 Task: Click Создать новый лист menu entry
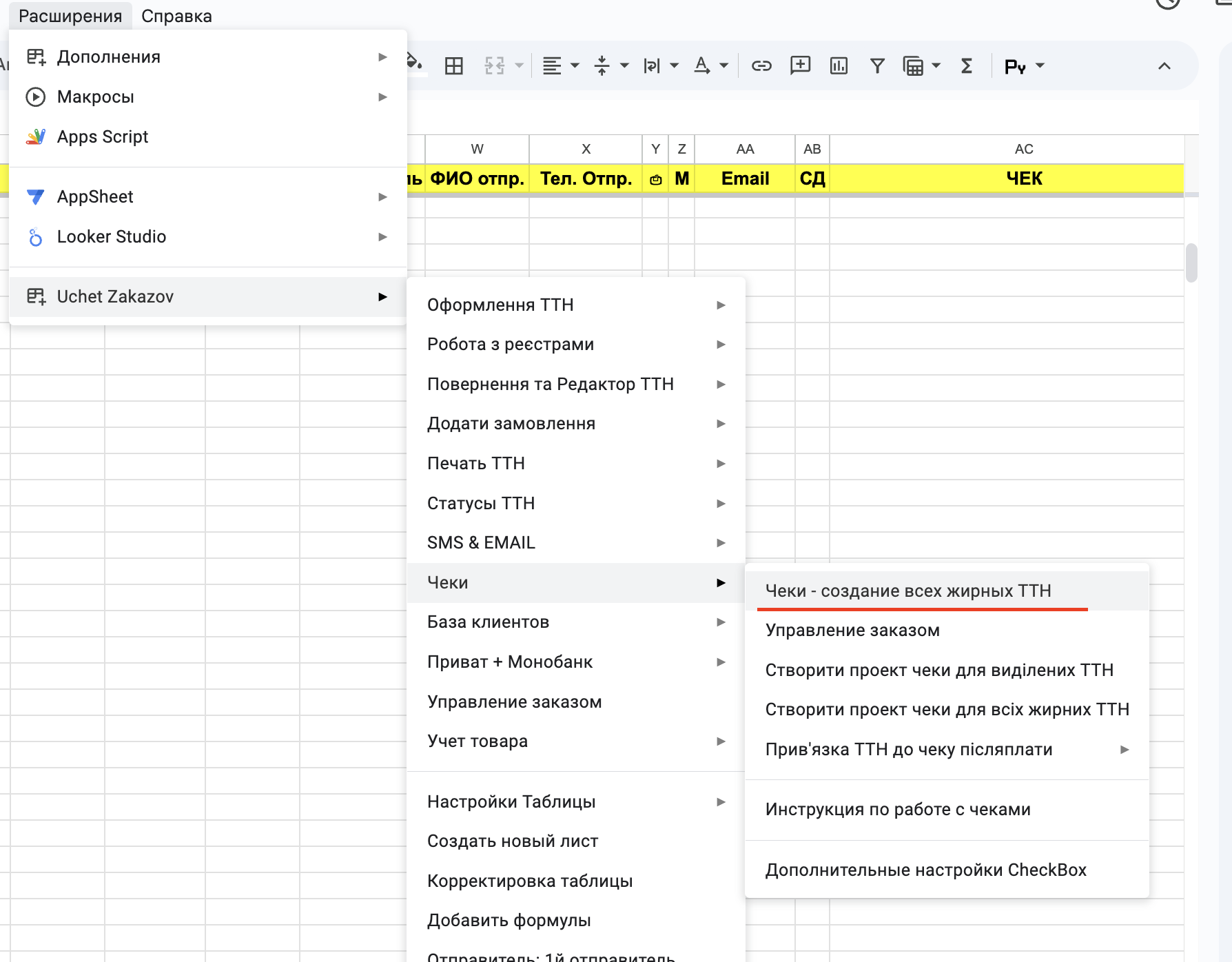[x=513, y=841]
